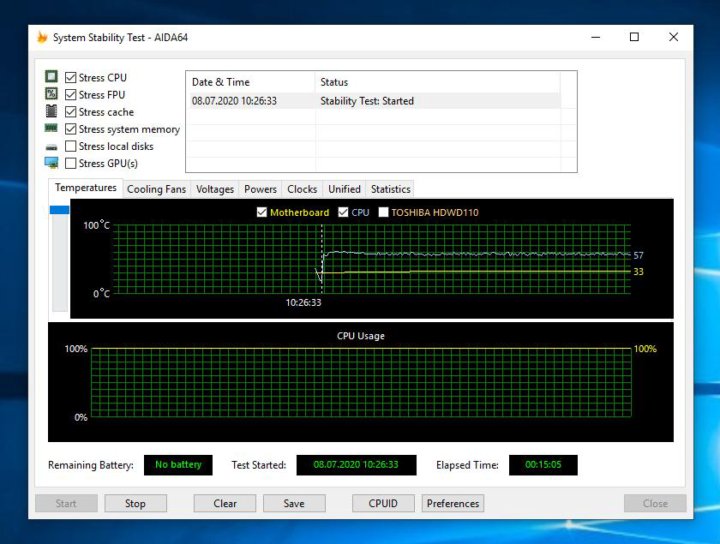Show TOSHIBA HDWD110 temperature in graph
This screenshot has width=720, height=544.
(x=383, y=212)
